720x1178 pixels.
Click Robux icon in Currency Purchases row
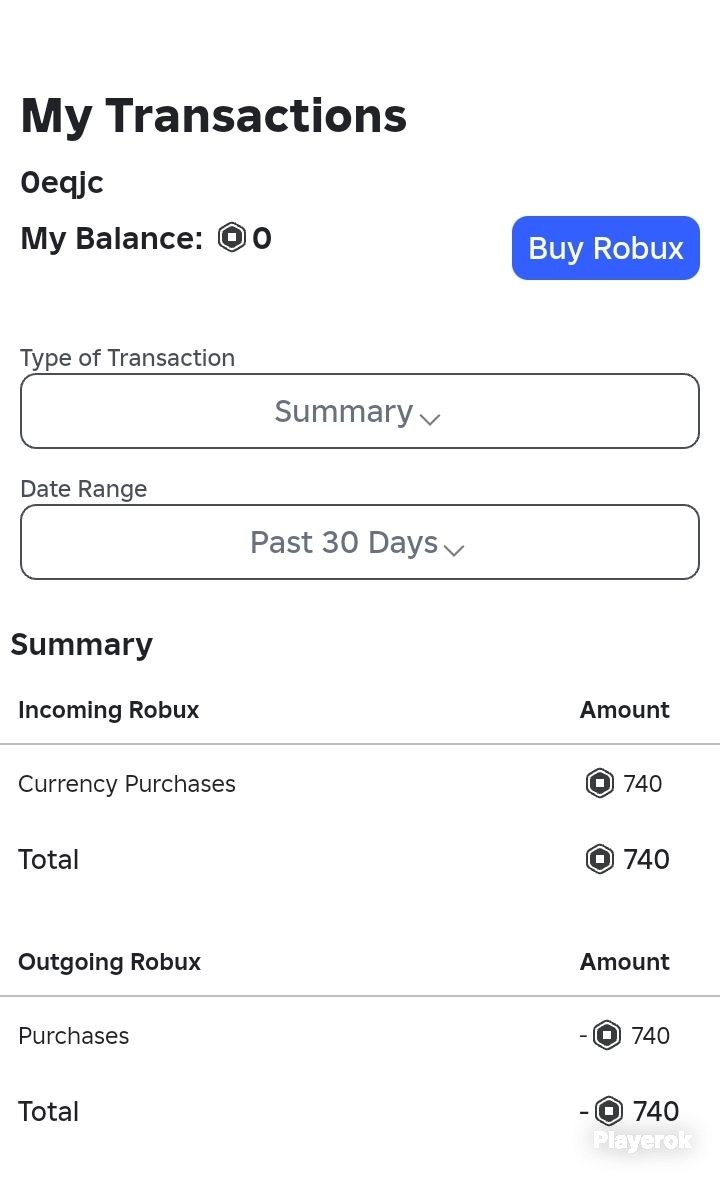(599, 784)
